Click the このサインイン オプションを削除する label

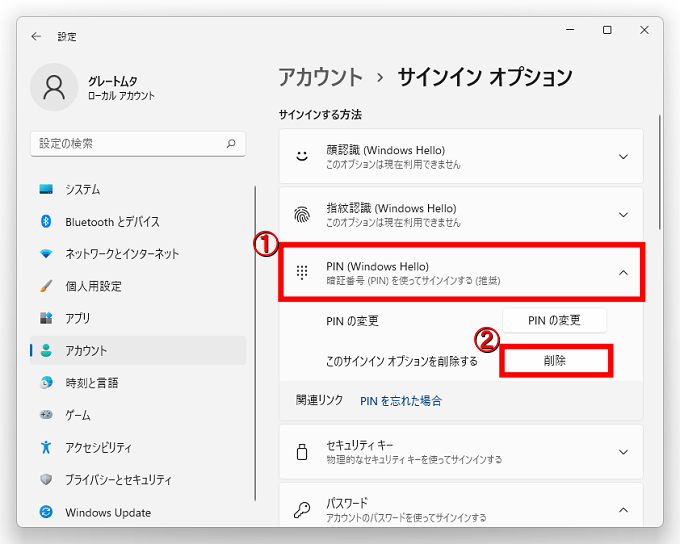[402, 361]
